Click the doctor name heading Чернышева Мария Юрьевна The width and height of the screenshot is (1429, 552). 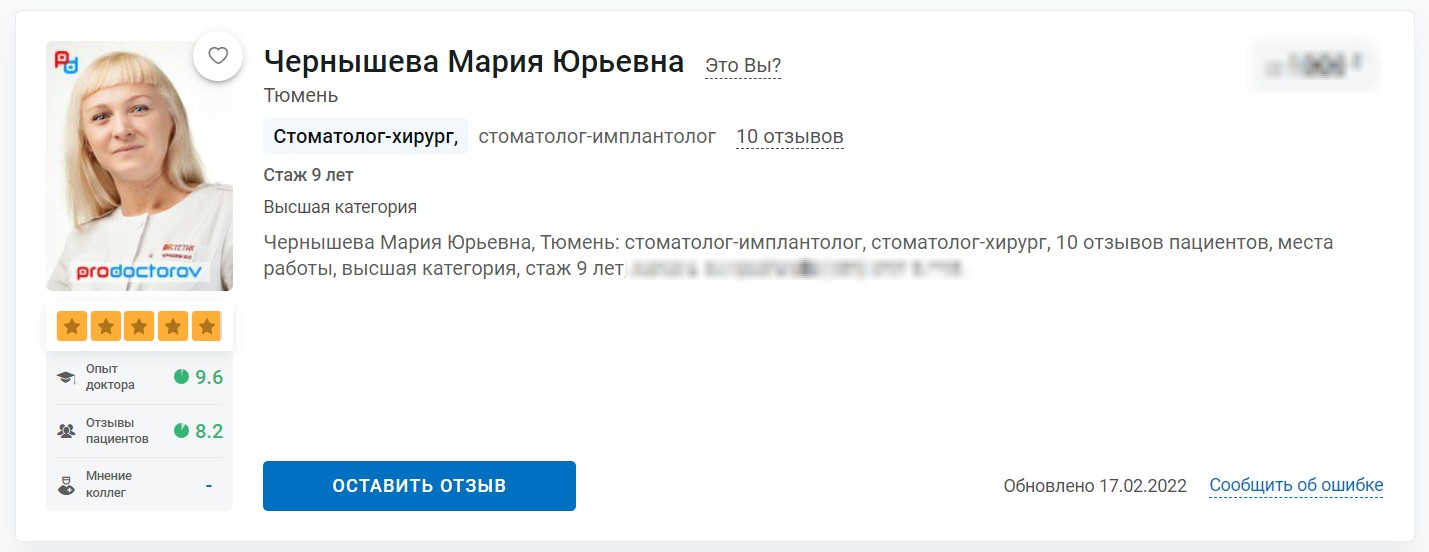click(474, 62)
